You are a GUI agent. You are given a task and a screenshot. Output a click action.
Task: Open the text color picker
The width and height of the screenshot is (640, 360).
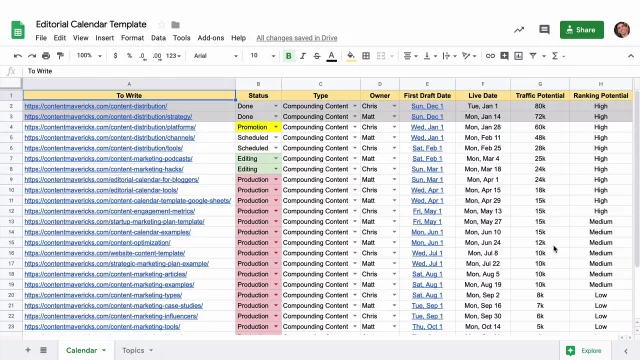click(331, 56)
